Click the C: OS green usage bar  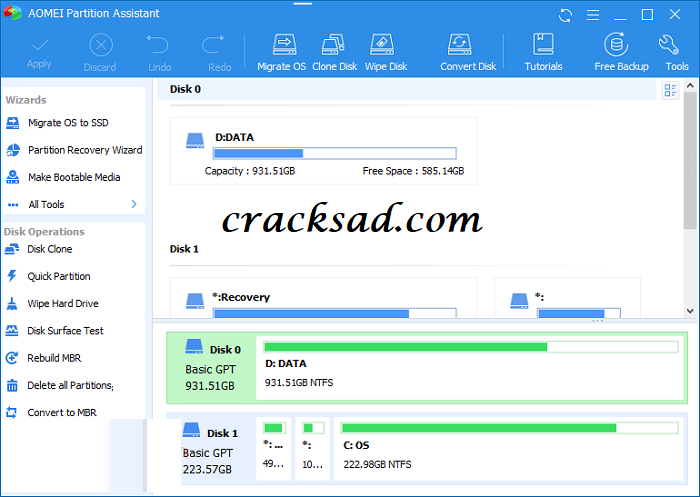click(509, 428)
